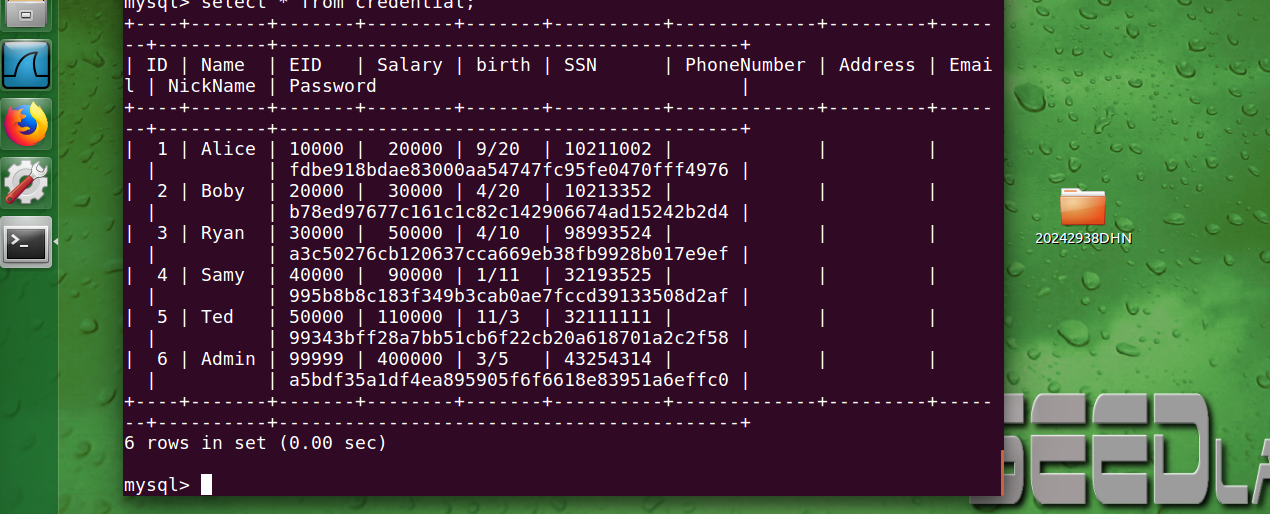Click the mysql> prompt cursor at bottom
Screen dimensions: 1270x514
coord(206,485)
